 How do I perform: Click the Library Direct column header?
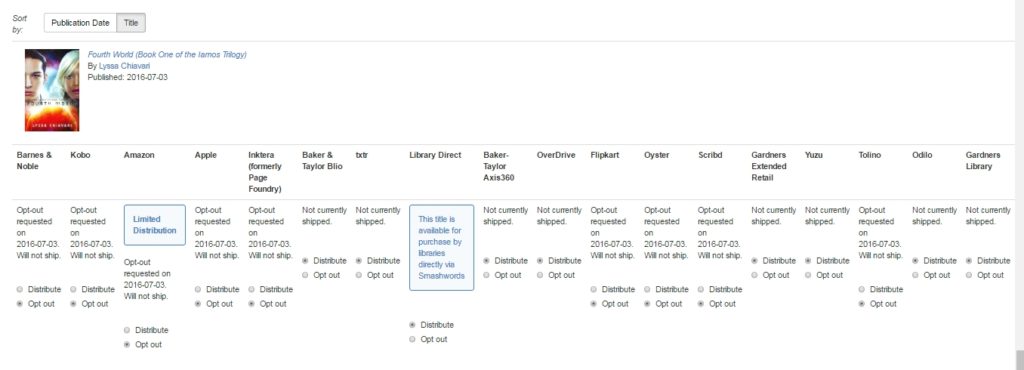click(x=435, y=155)
